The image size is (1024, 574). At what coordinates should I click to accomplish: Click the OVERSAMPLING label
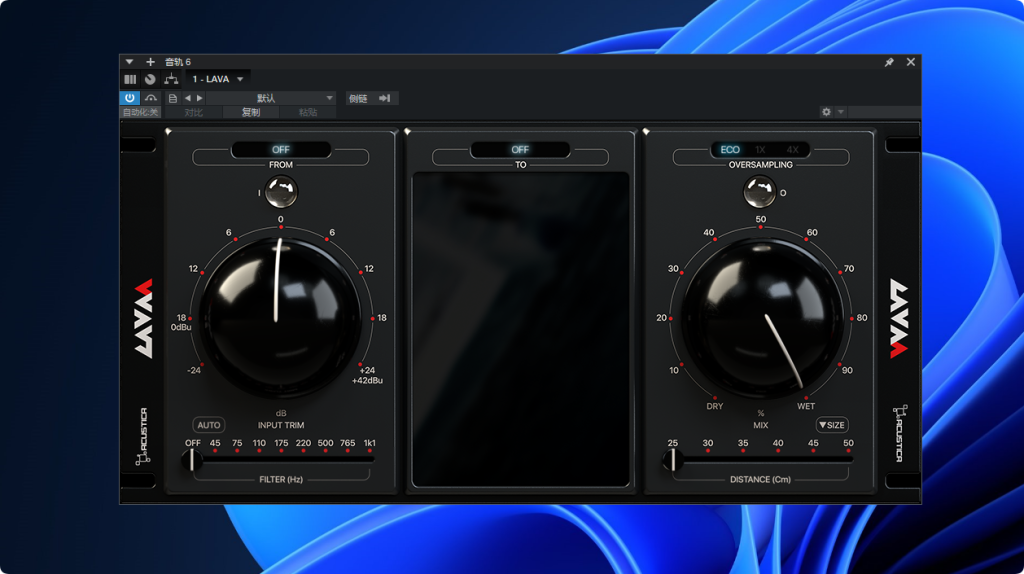(x=761, y=165)
